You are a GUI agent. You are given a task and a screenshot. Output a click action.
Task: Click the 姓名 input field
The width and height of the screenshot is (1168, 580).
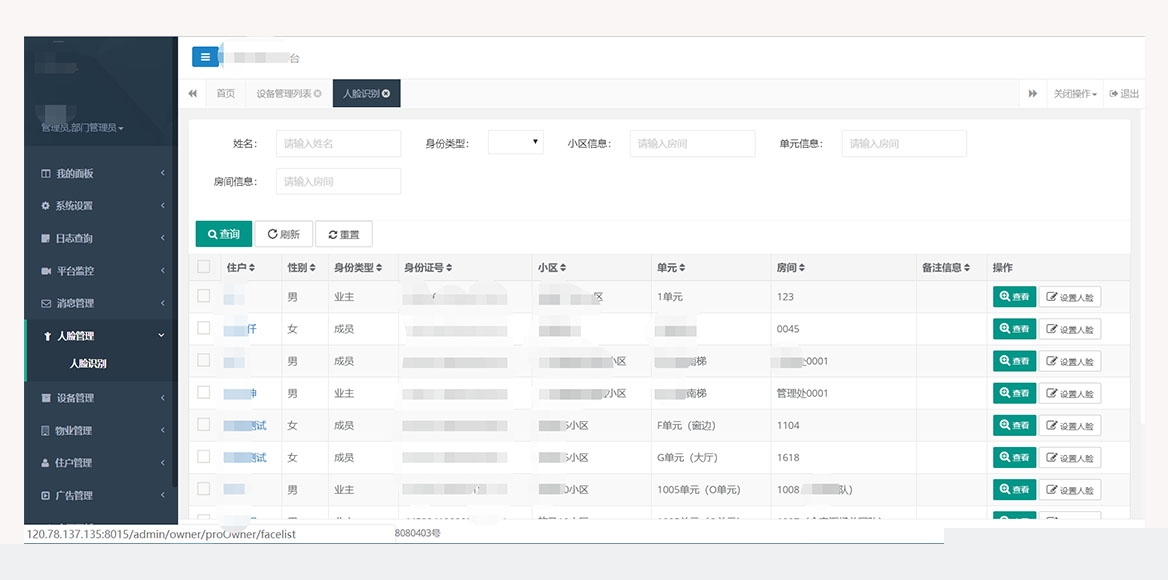(338, 143)
